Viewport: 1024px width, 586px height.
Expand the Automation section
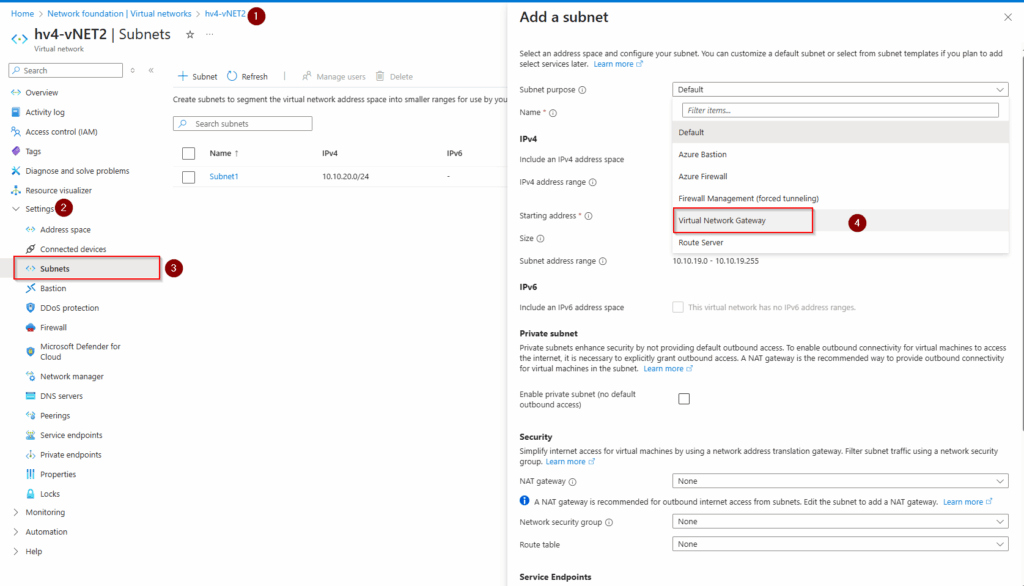tap(16, 532)
